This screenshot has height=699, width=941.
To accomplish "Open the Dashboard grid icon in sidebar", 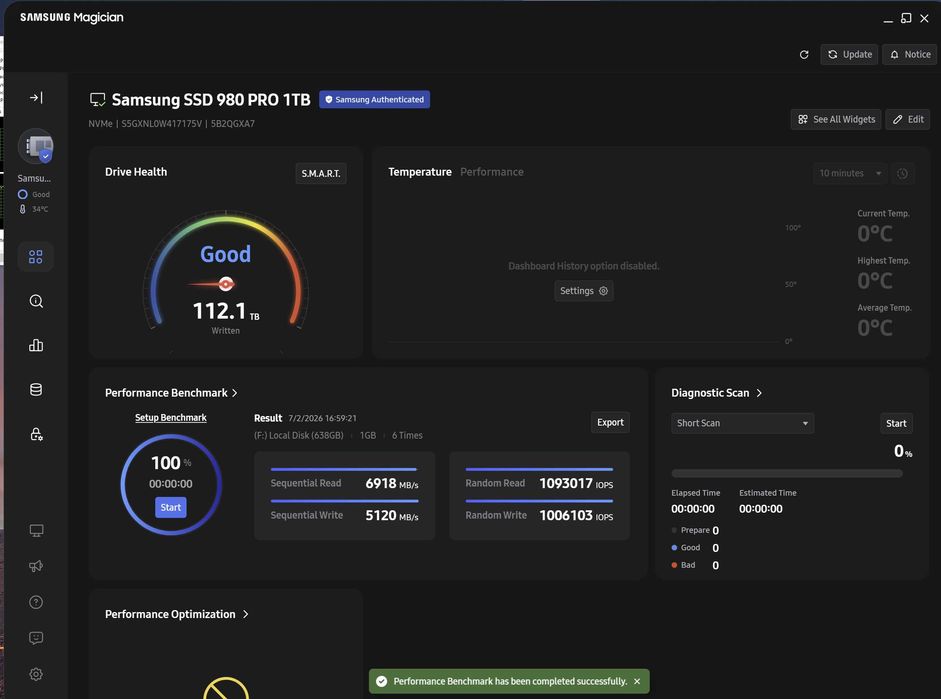I will [36, 257].
